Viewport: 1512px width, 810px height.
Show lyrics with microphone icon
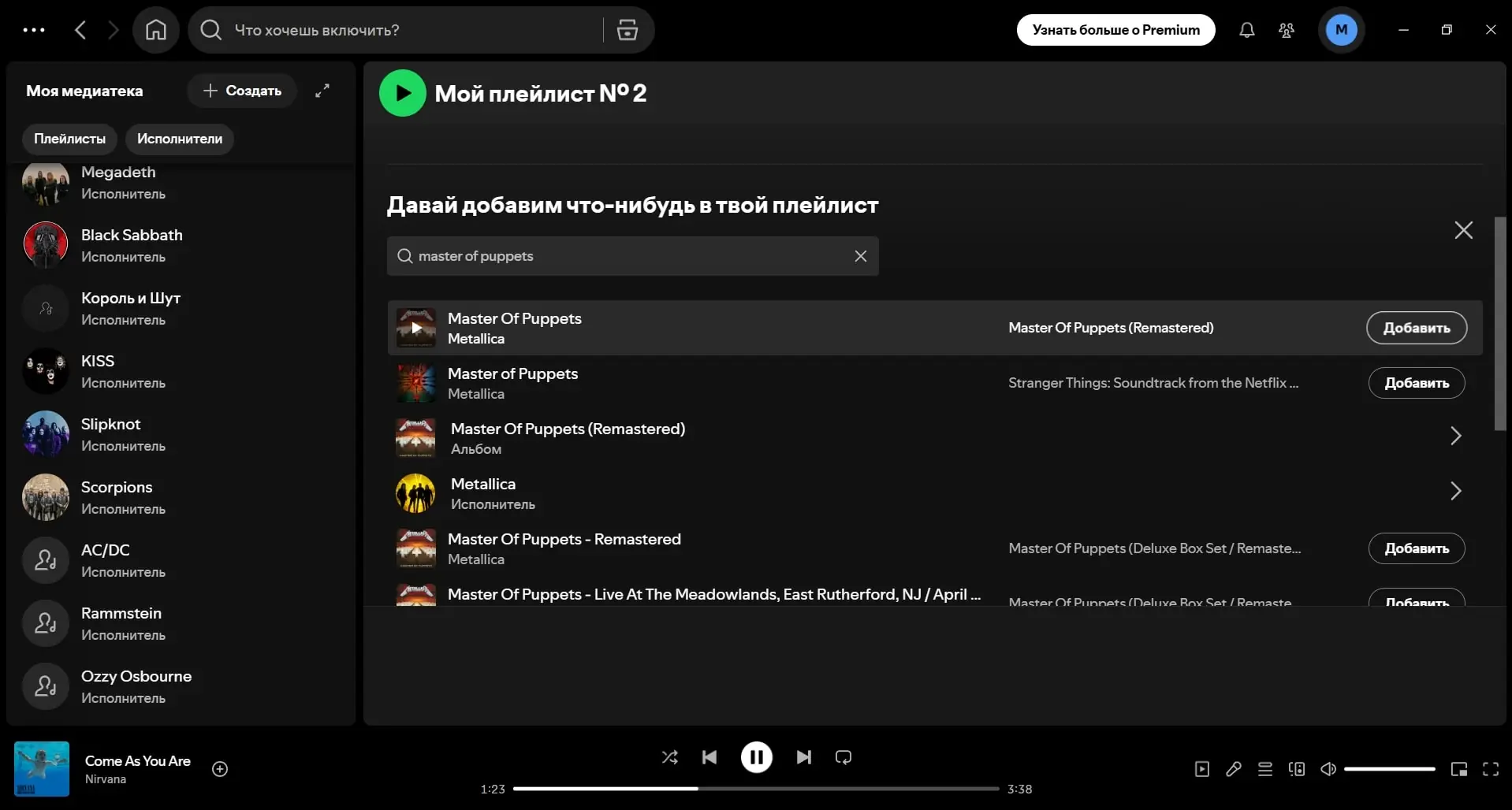pos(1234,769)
